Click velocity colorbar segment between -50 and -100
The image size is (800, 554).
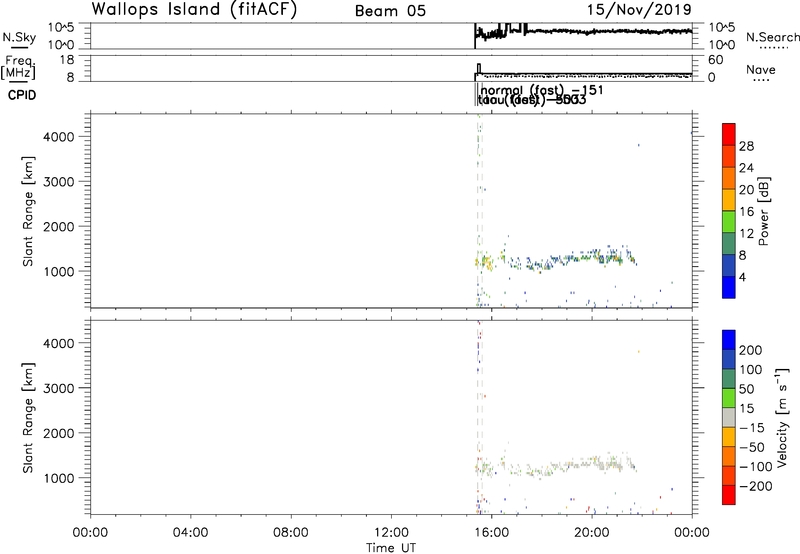(x=729, y=456)
